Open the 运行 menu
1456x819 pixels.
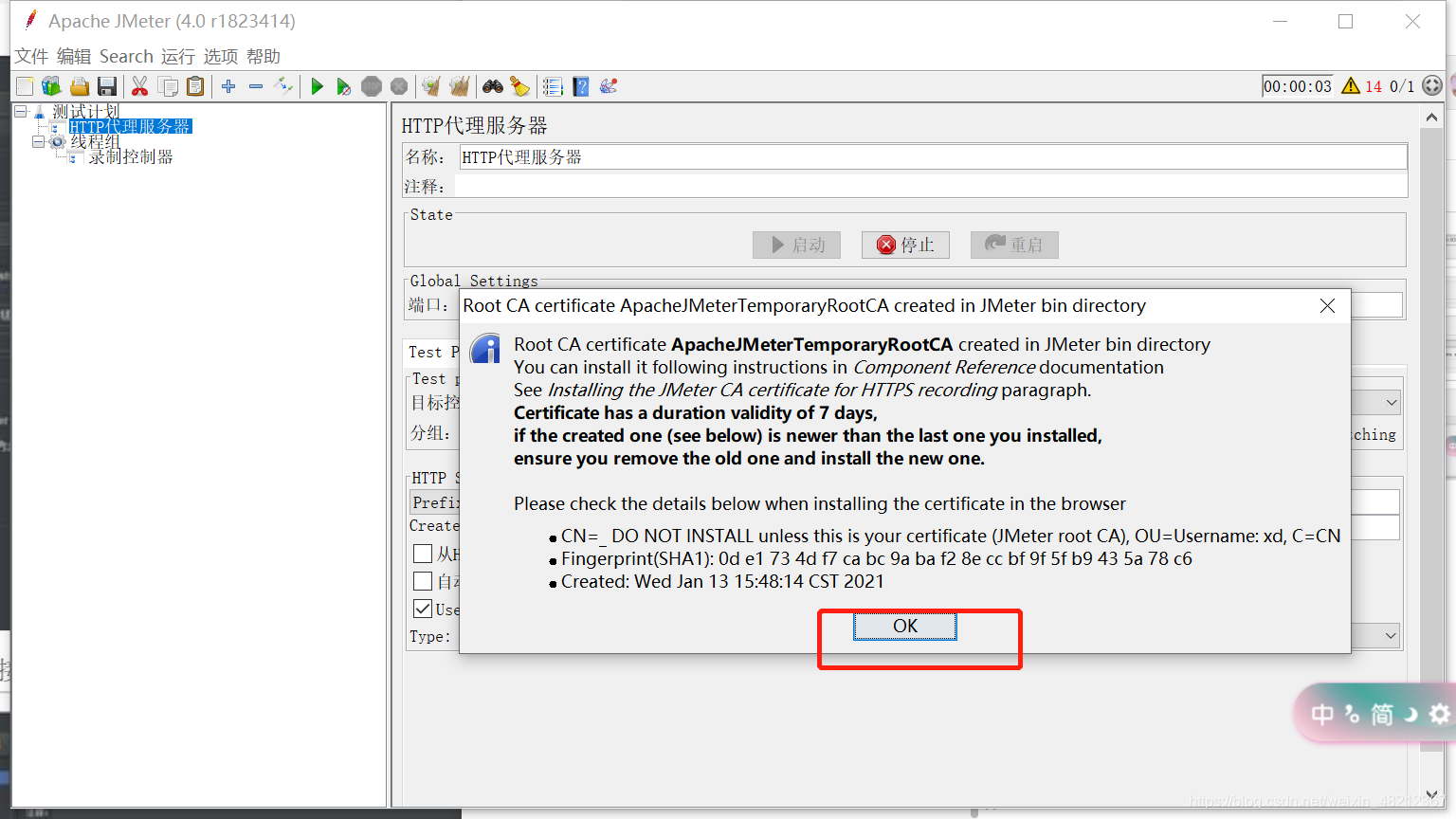click(x=178, y=57)
